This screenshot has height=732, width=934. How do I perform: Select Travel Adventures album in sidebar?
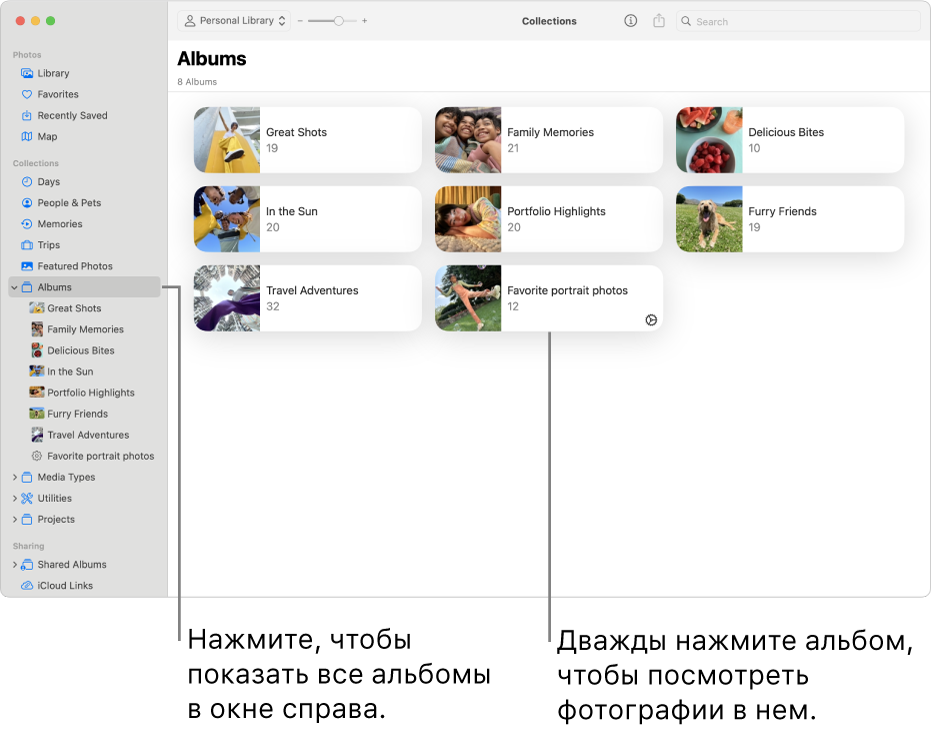tap(88, 435)
